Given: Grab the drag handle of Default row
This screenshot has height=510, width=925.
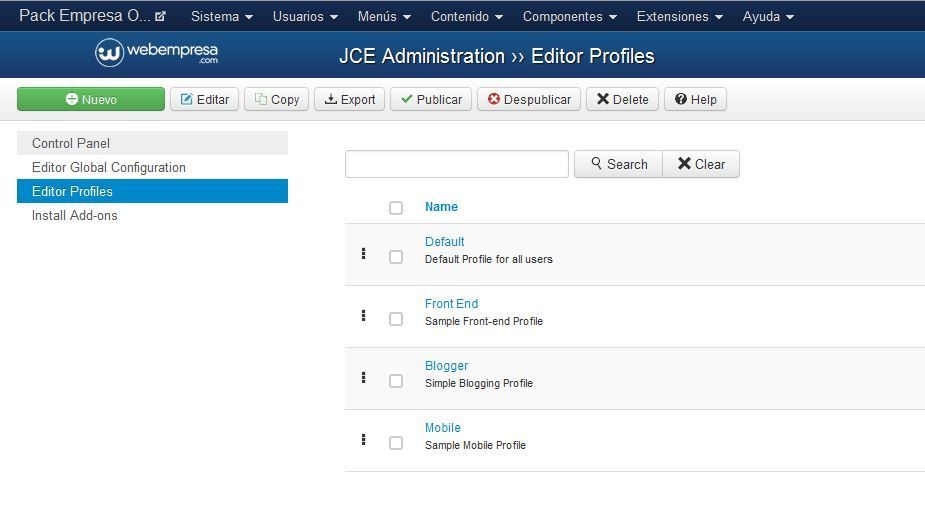Looking at the screenshot, I should pyautogui.click(x=363, y=254).
